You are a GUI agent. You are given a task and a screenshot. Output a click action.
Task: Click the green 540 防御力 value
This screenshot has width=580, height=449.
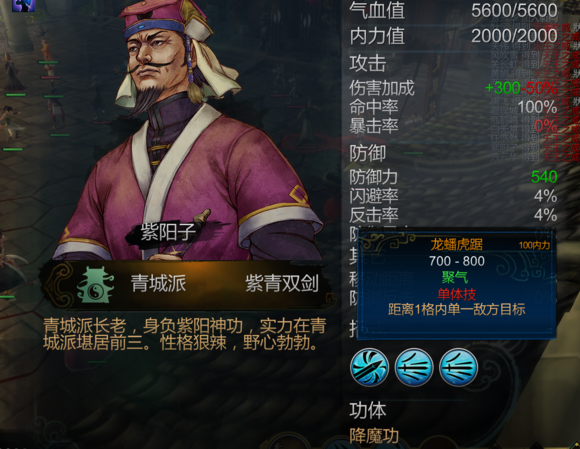[x=544, y=177]
